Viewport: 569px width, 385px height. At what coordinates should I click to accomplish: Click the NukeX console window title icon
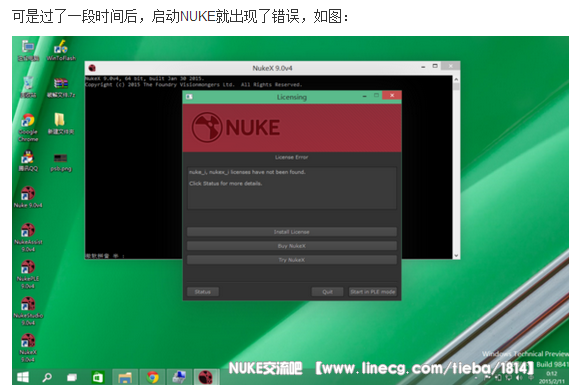click(x=92, y=68)
